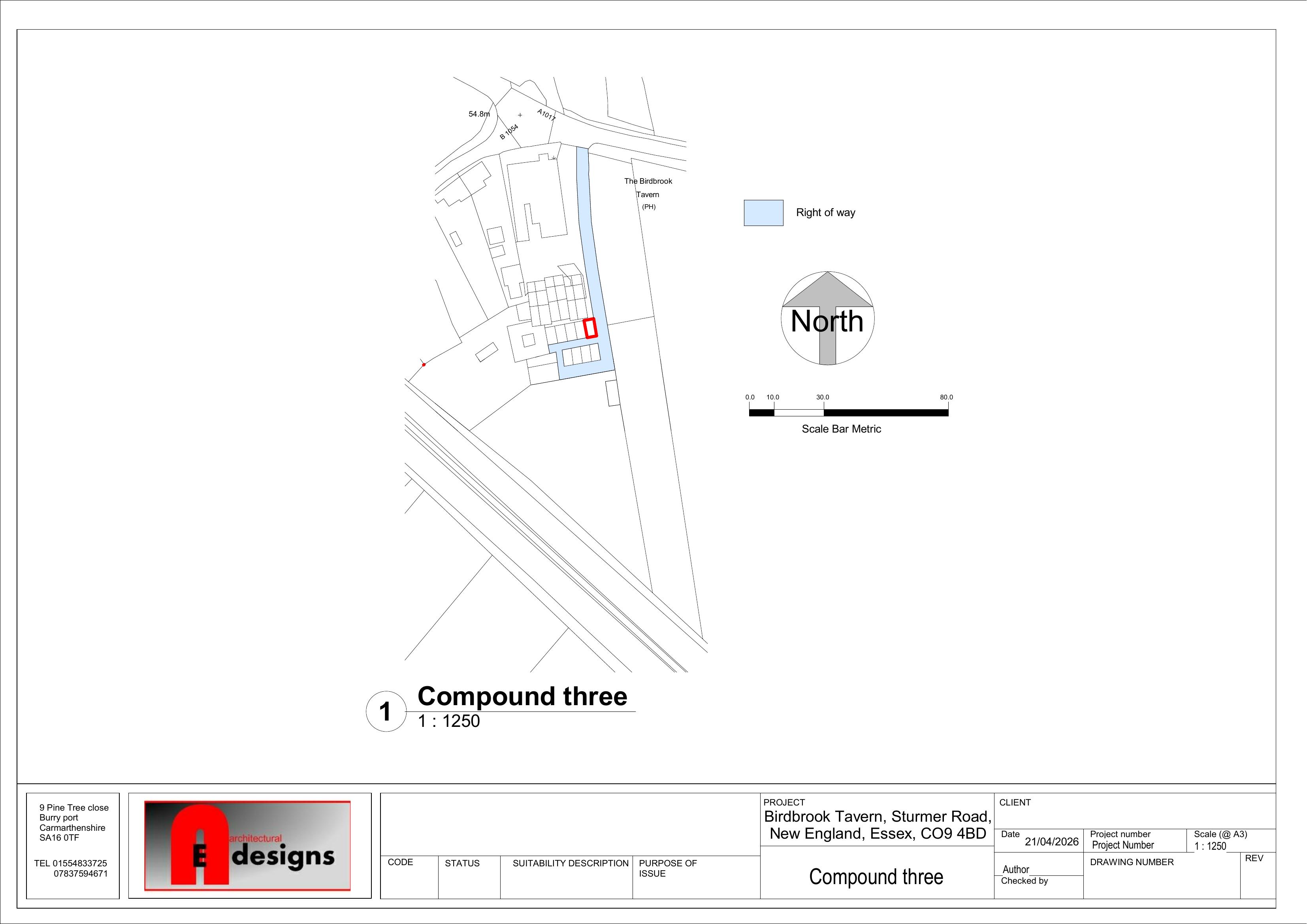Viewport: 1307px width, 924px height.
Task: Click the '30.0' scale bar mark
Action: pyautogui.click(x=823, y=397)
